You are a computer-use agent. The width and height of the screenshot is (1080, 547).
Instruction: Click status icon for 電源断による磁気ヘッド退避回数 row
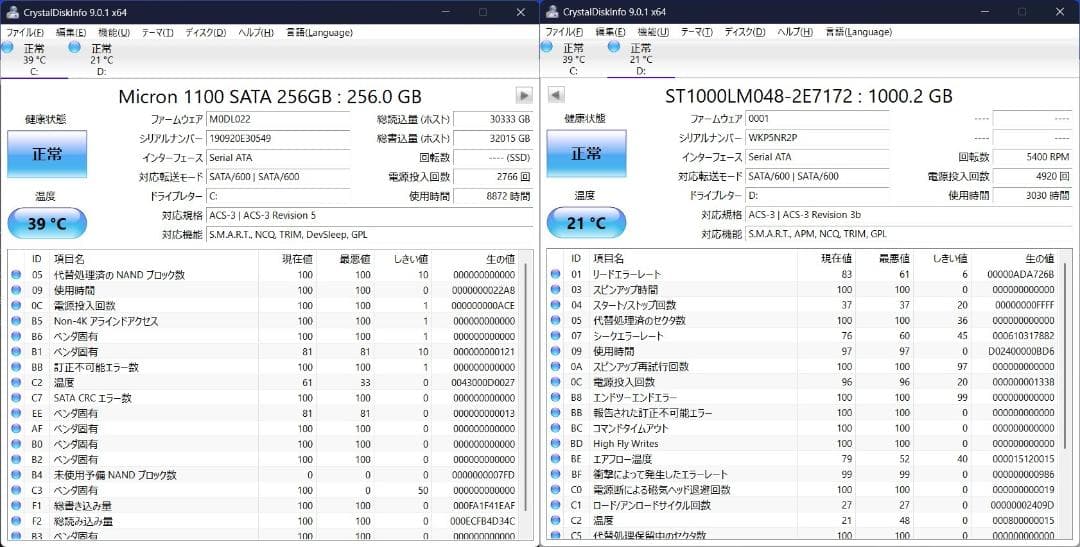[x=556, y=490]
